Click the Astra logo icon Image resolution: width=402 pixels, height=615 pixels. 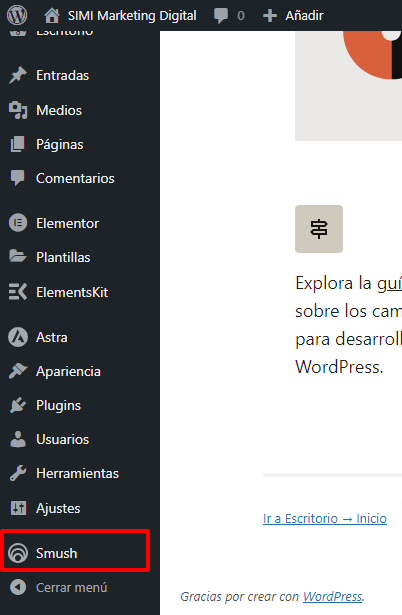[x=18, y=337]
